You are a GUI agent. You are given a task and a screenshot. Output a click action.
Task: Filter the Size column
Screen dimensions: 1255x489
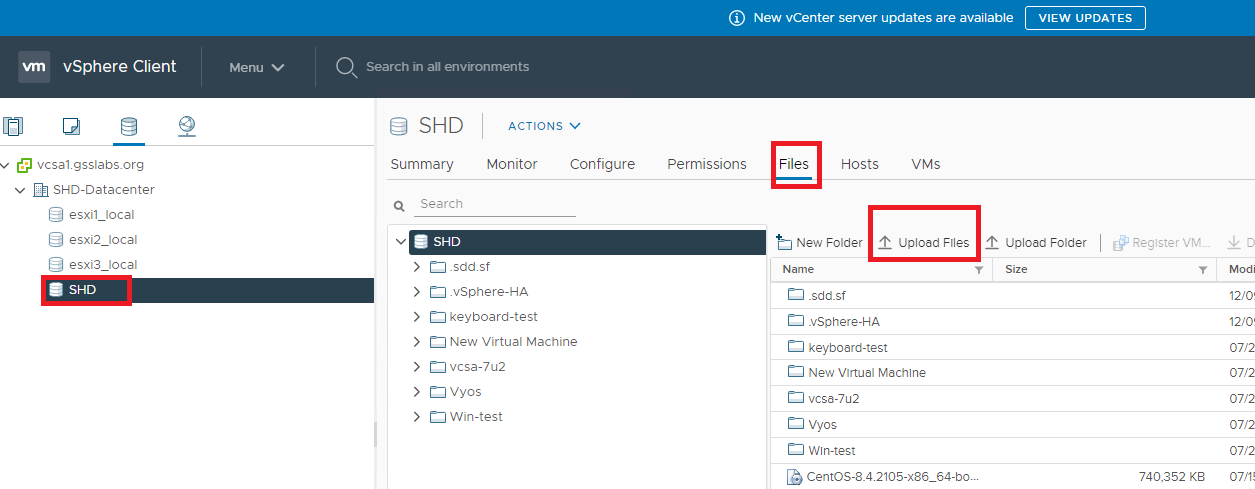(x=1202, y=270)
